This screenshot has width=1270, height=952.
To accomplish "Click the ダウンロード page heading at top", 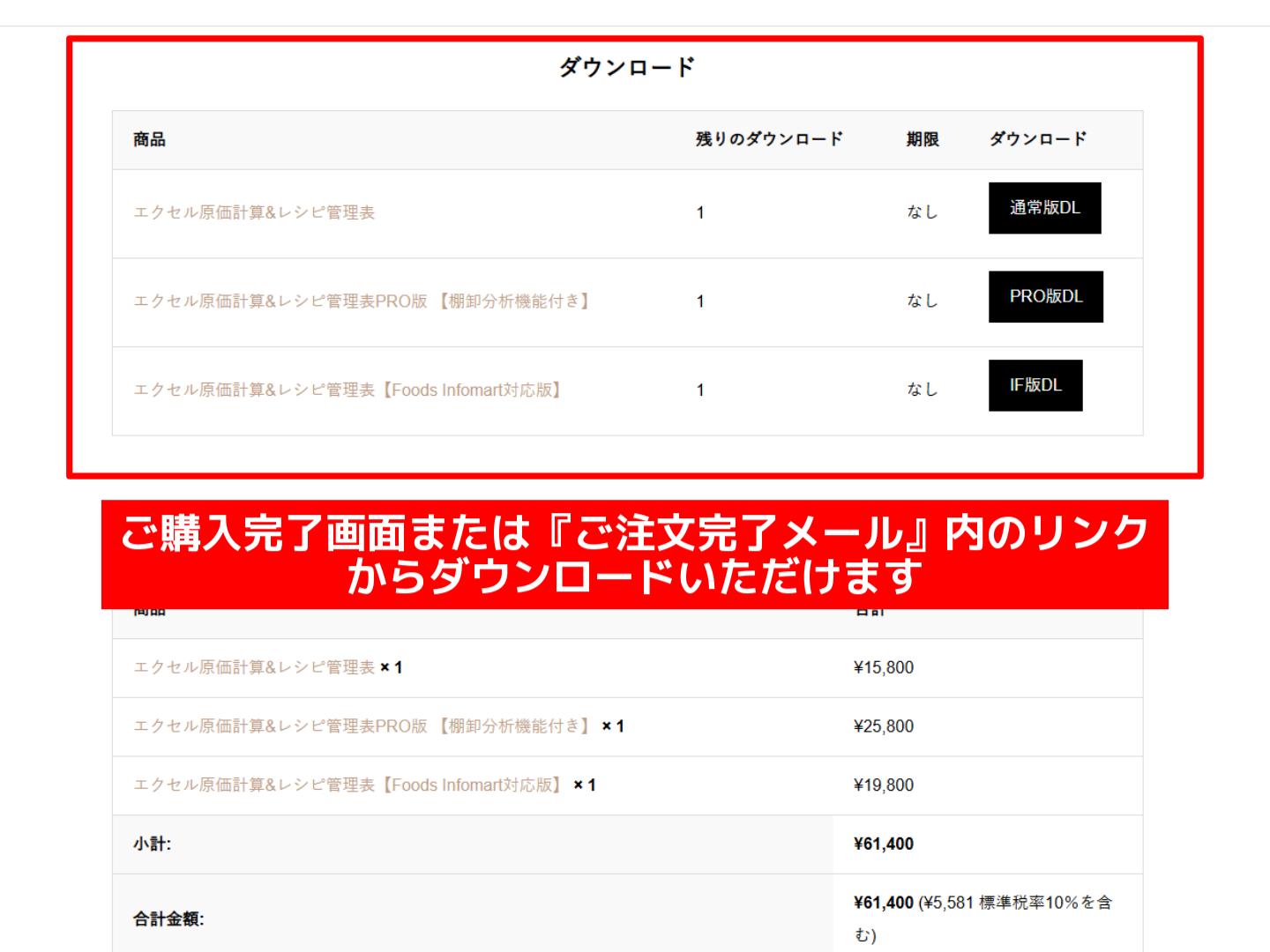I will click(627, 67).
